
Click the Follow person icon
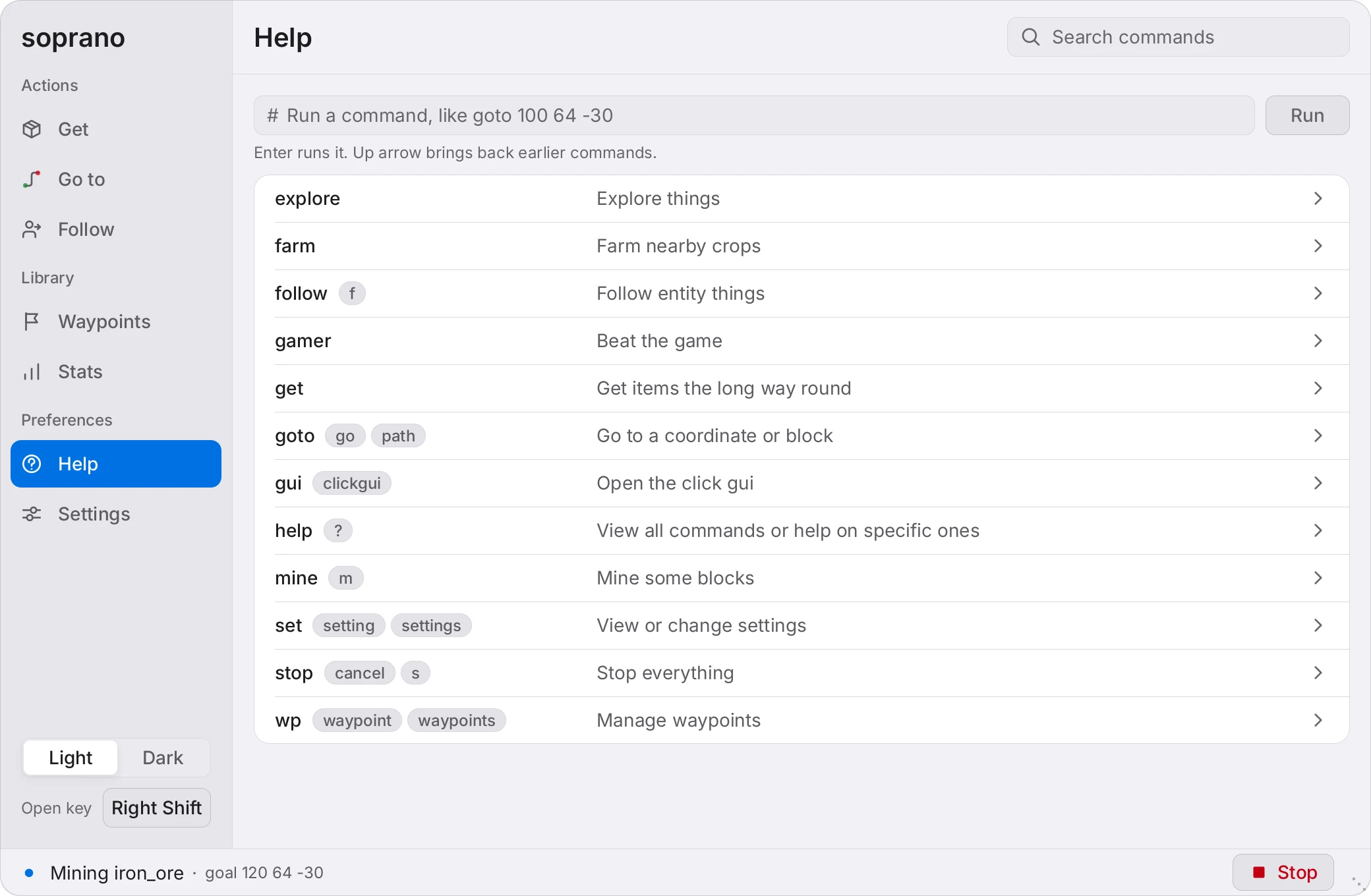(32, 229)
